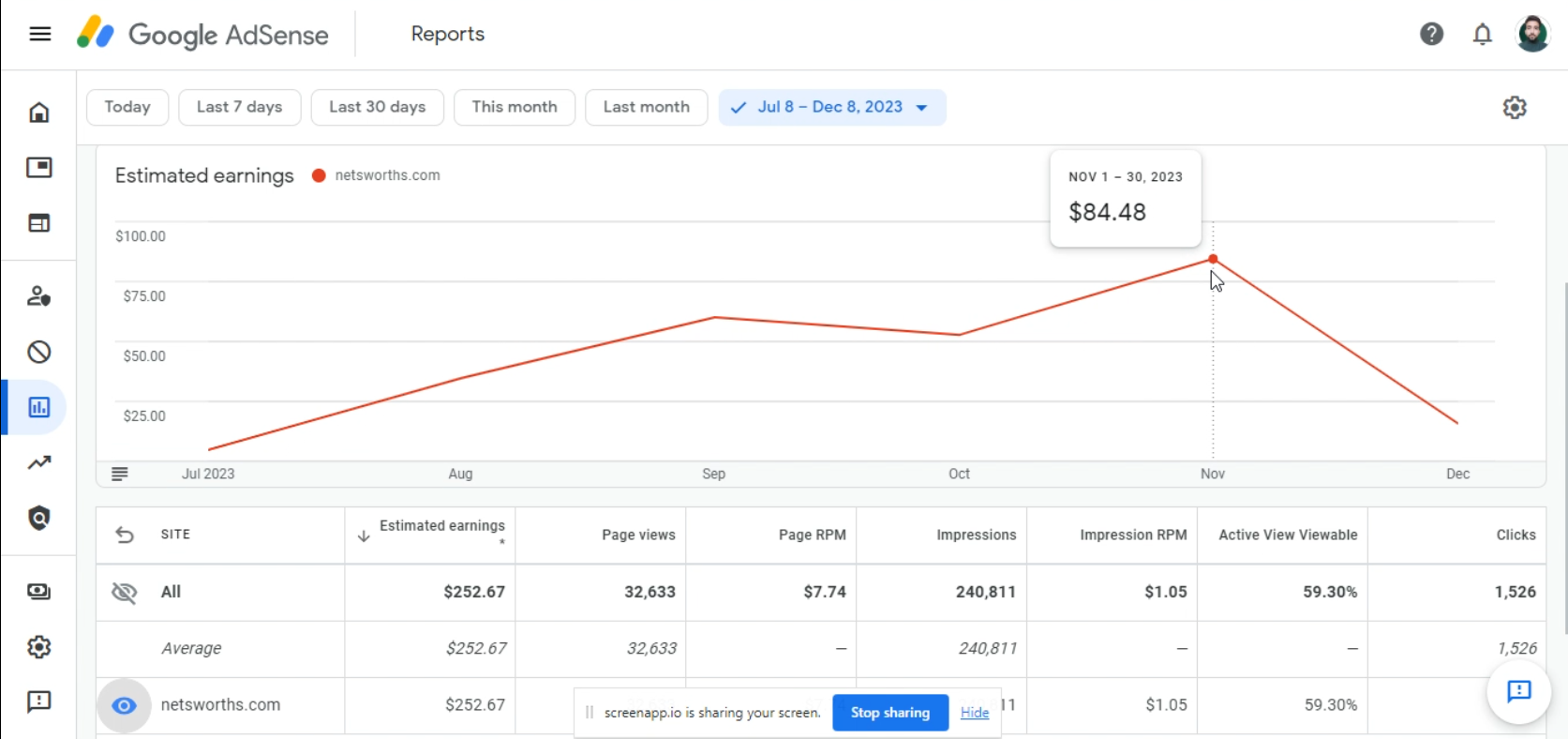Open Account settings gear in sidebar
Viewport: 1568px width, 739px height.
pyautogui.click(x=39, y=646)
